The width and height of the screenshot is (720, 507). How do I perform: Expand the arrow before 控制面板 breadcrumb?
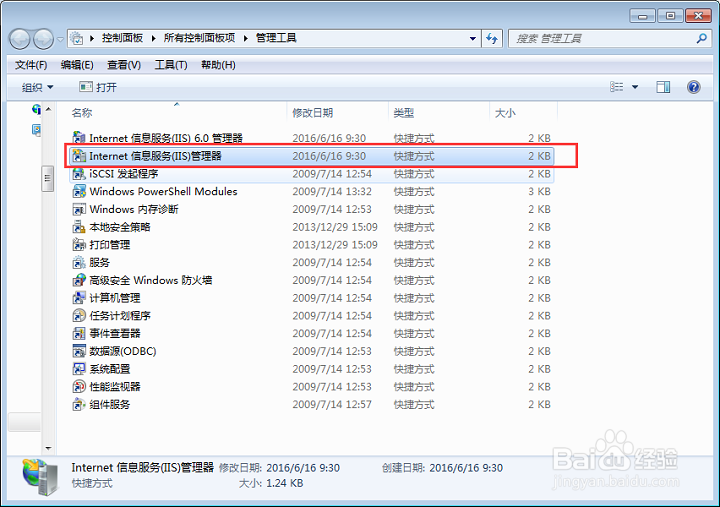(x=92, y=38)
